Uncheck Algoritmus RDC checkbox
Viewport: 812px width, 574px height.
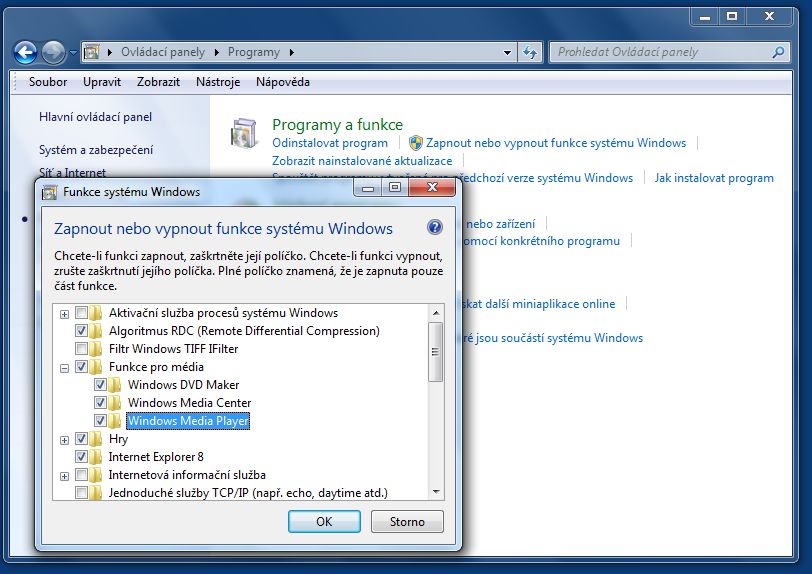click(81, 331)
